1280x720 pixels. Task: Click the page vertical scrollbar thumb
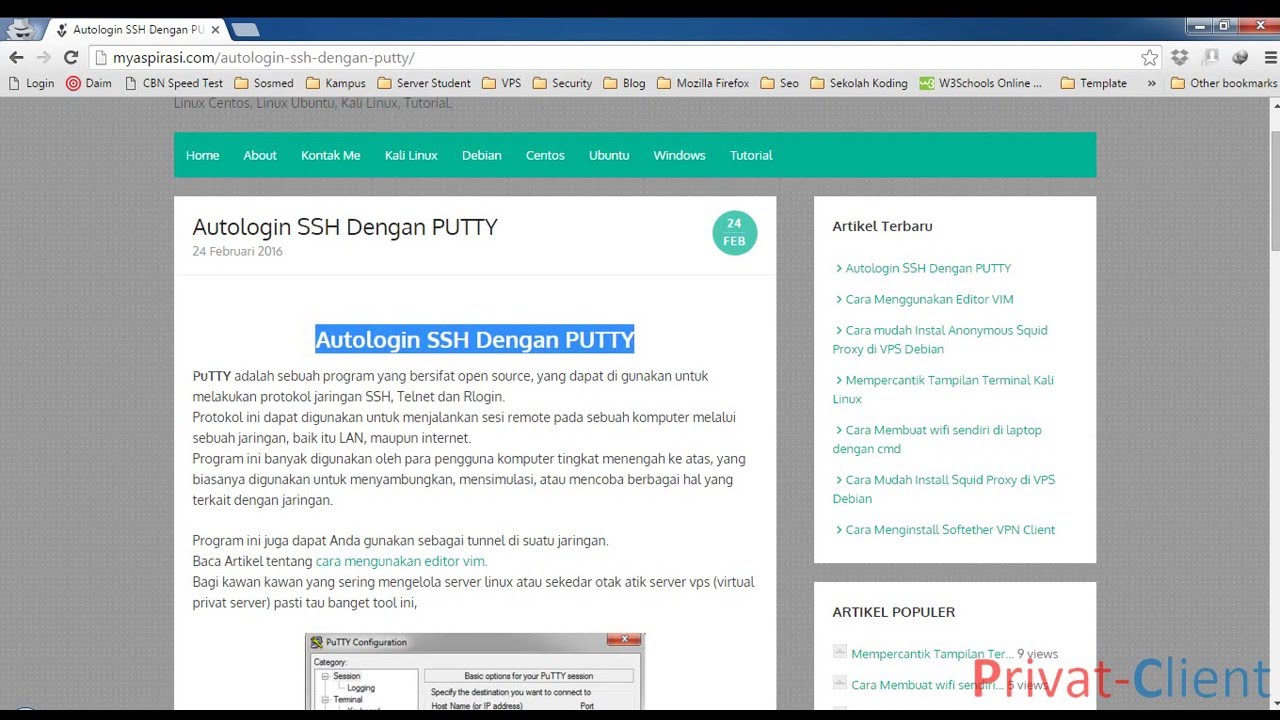(1275, 192)
